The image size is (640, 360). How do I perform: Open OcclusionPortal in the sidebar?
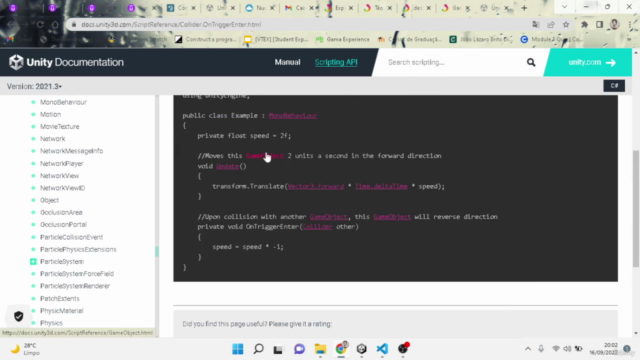(x=63, y=224)
